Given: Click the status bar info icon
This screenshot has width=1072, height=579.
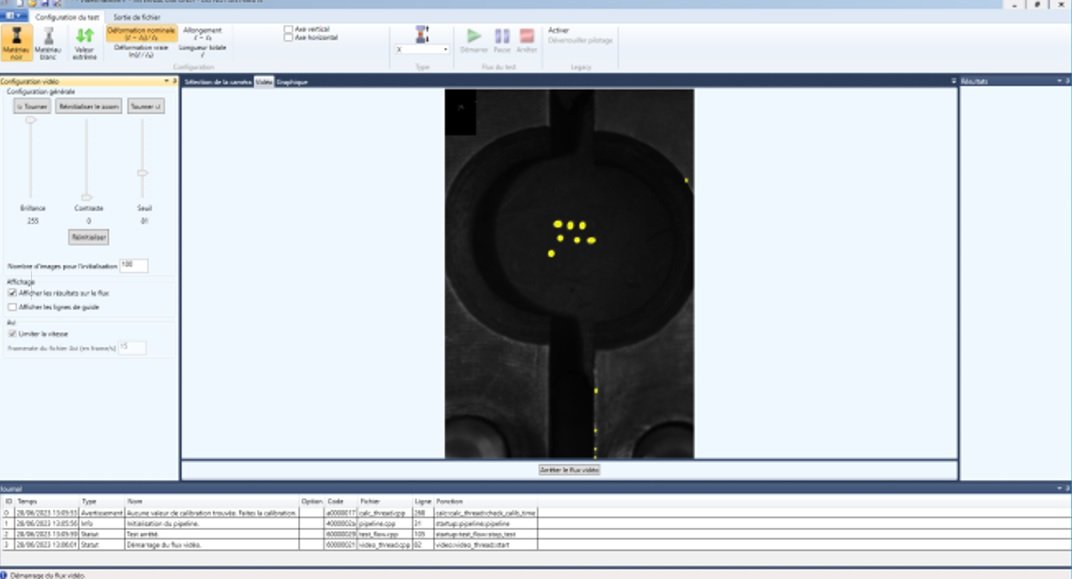Looking at the screenshot, I should click(4, 575).
